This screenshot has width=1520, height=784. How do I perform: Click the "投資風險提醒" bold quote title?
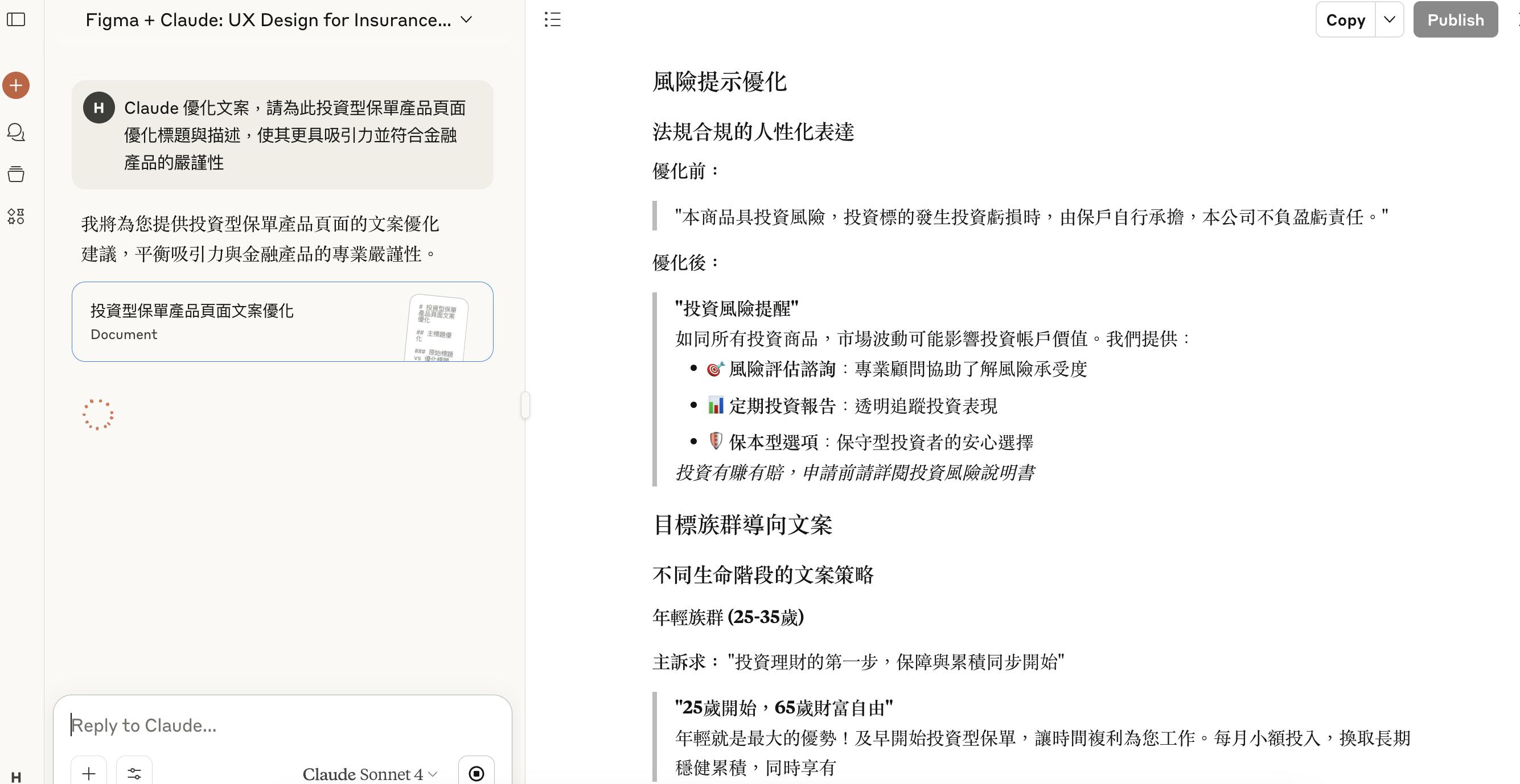click(737, 308)
